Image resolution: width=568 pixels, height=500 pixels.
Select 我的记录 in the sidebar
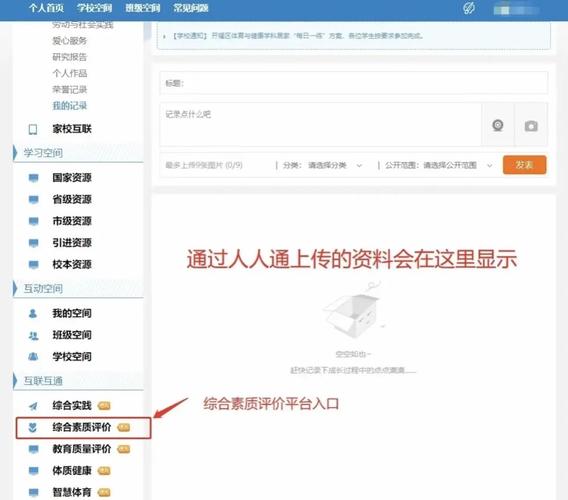[70, 106]
